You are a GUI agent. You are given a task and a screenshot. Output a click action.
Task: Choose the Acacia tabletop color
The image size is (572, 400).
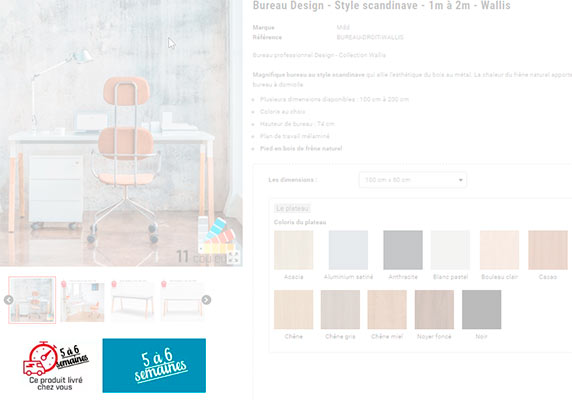click(293, 250)
